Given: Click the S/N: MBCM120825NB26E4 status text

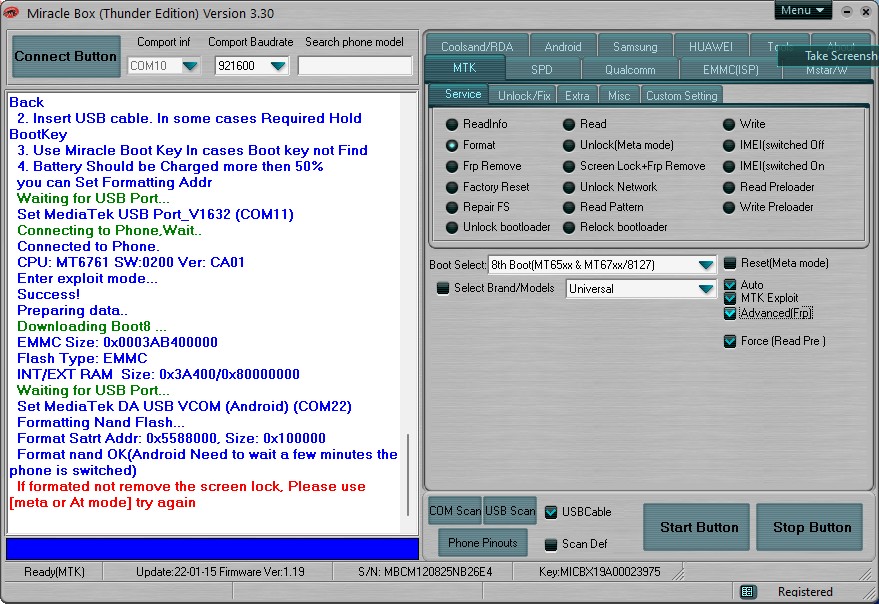Looking at the screenshot, I should pyautogui.click(x=425, y=572).
